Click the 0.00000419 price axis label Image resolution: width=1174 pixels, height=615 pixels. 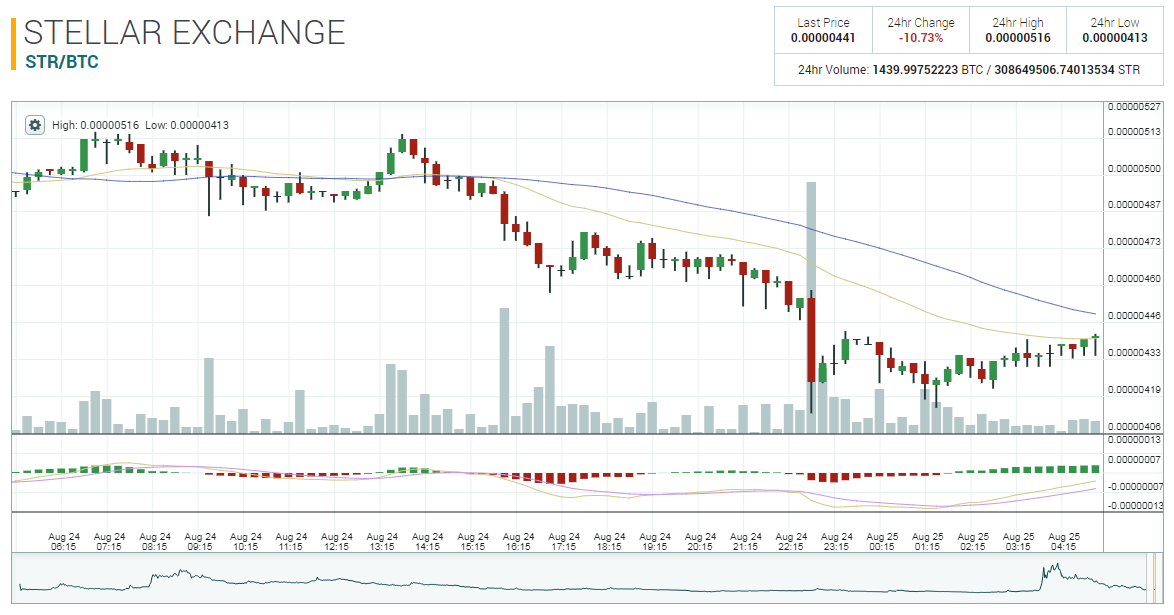[1134, 390]
